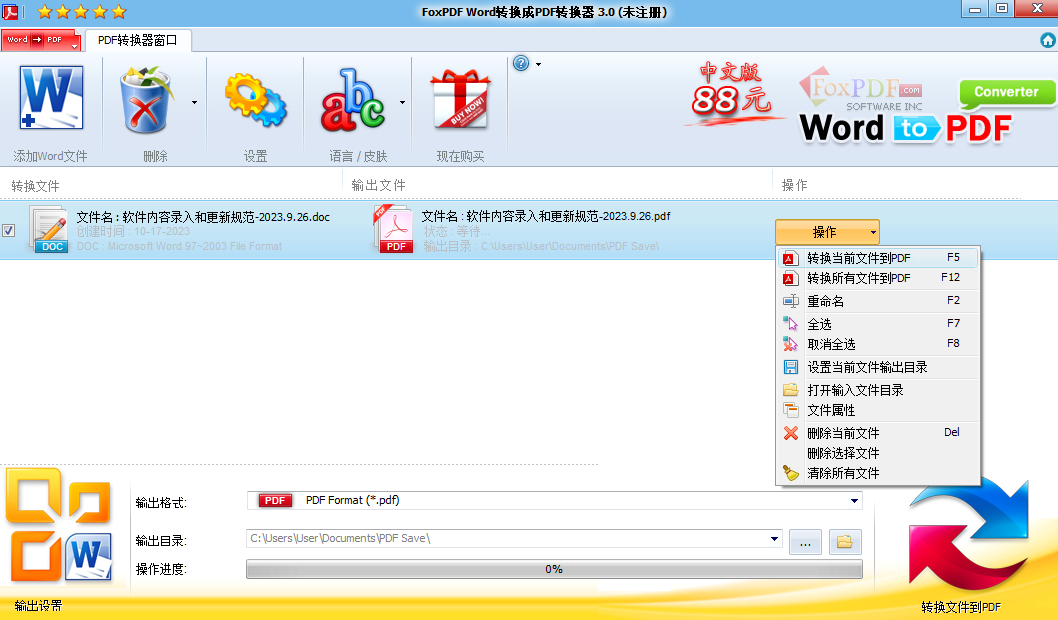
Task: Open Settings (设置) gears icon
Action: coord(255,99)
